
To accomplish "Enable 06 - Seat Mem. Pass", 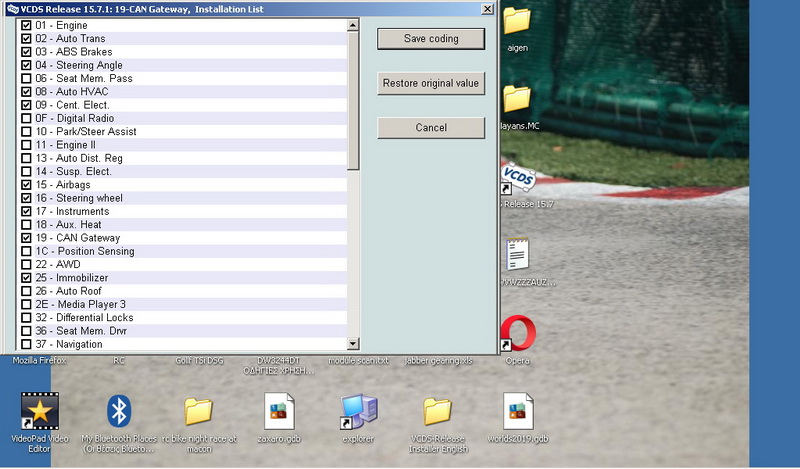I will pyautogui.click(x=26, y=78).
